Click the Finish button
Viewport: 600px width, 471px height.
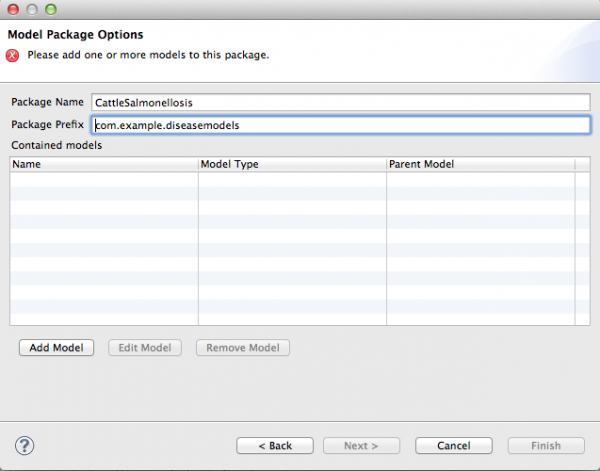tap(546, 446)
